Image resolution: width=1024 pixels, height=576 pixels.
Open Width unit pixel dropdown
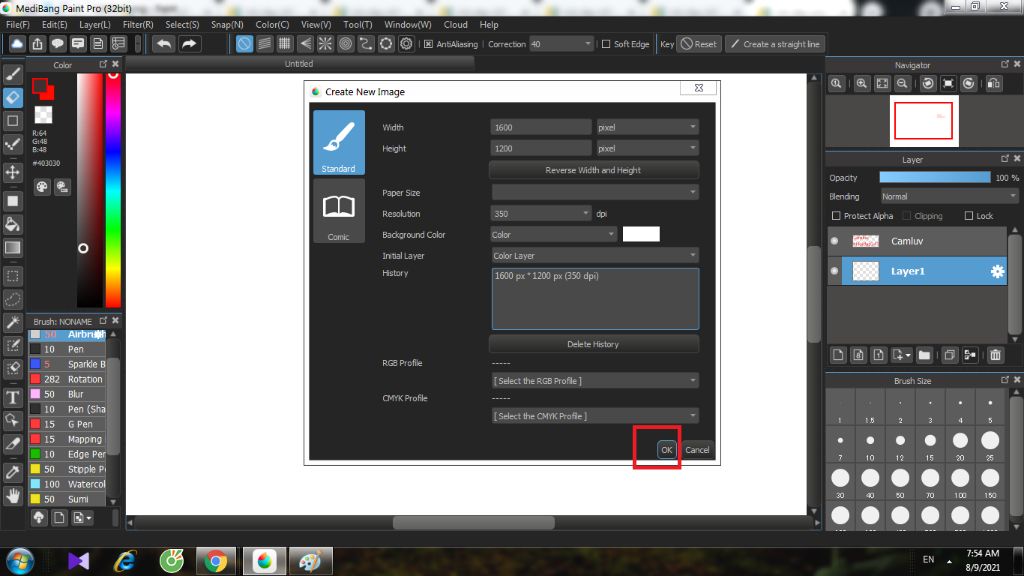pyautogui.click(x=647, y=127)
